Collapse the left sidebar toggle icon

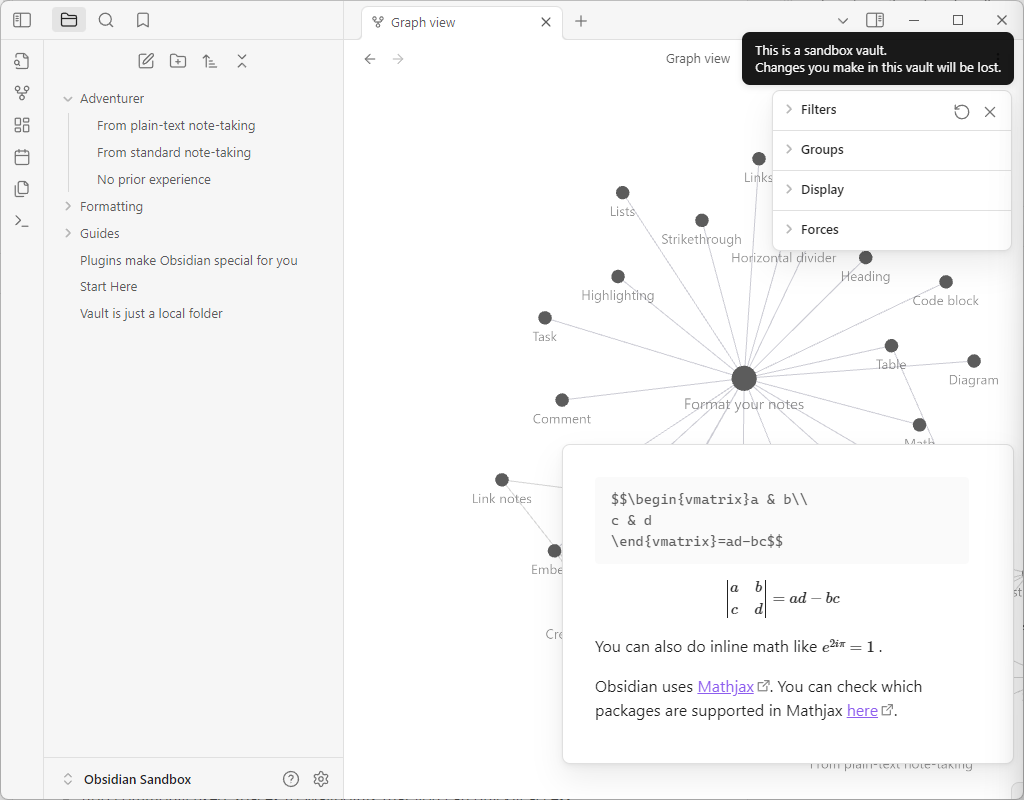22,20
